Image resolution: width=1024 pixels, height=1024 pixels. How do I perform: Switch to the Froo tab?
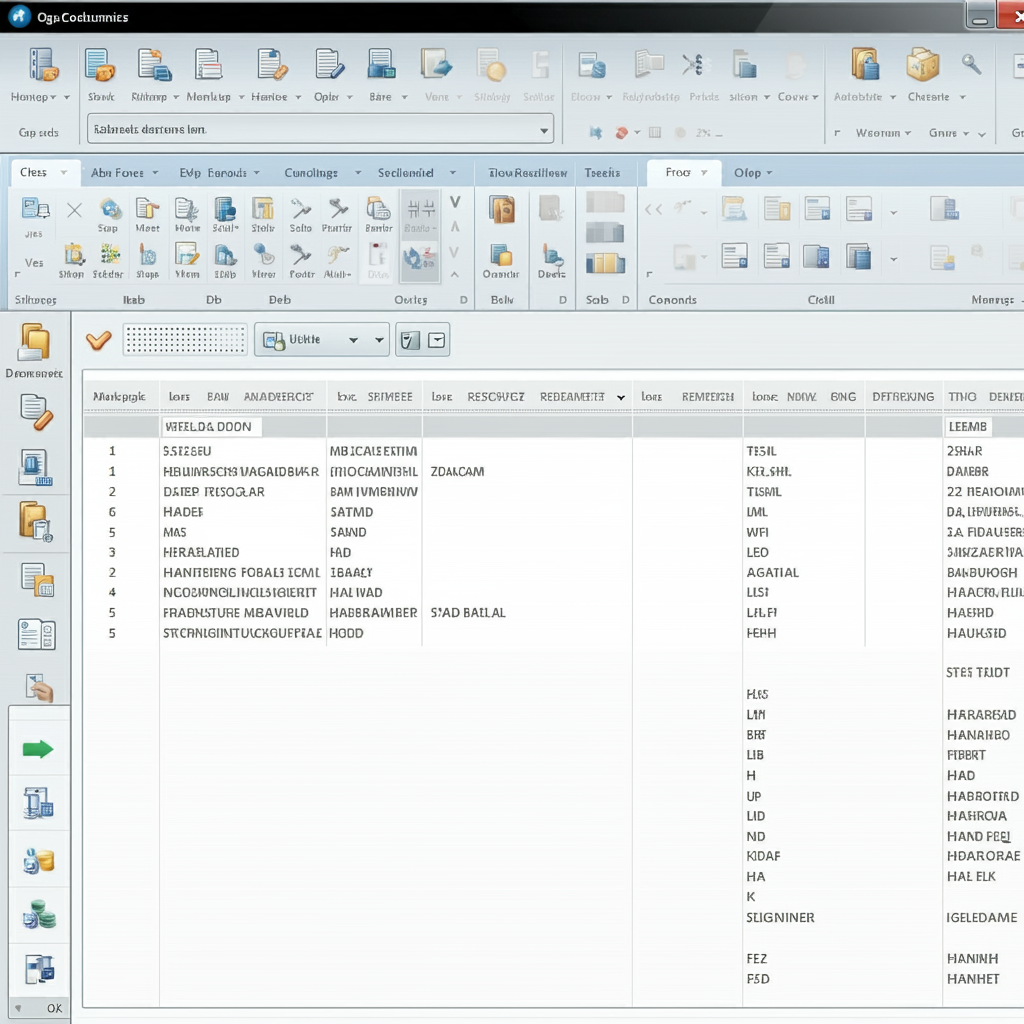click(x=684, y=172)
